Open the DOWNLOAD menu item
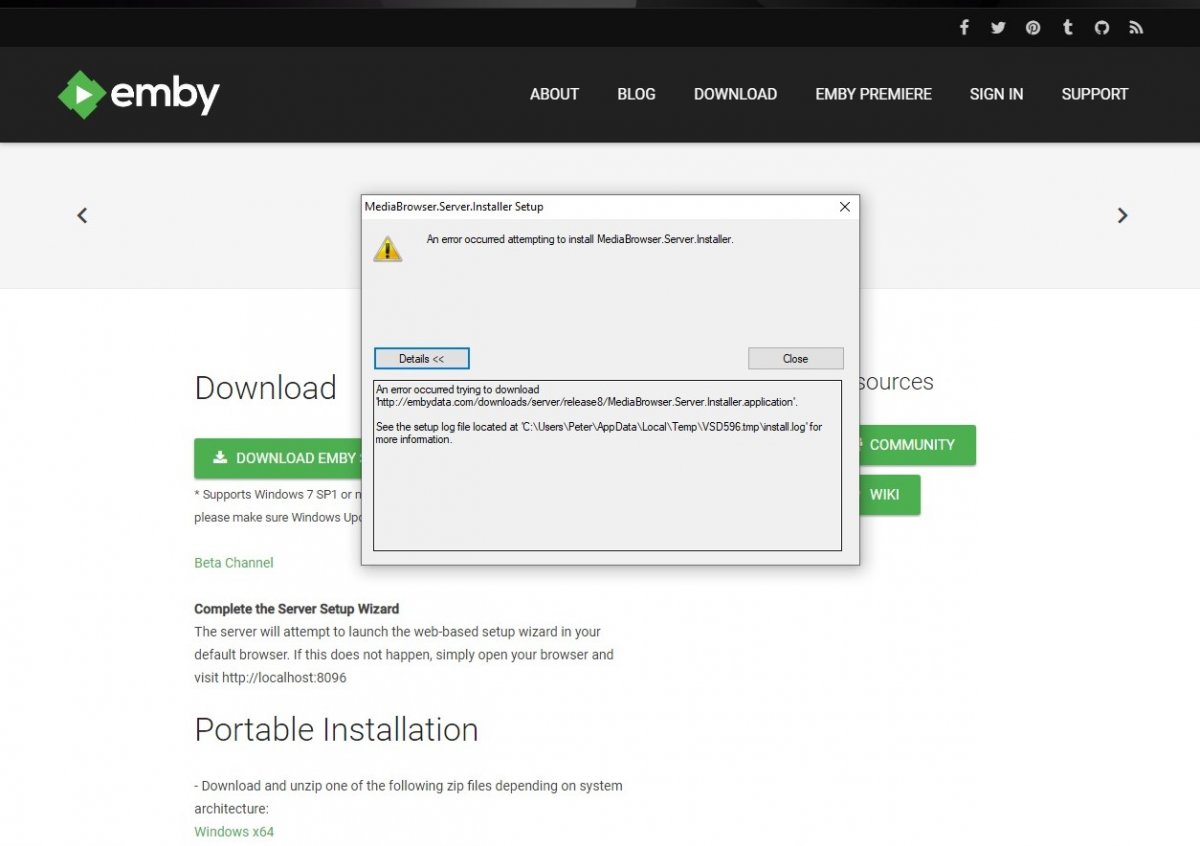The width and height of the screenshot is (1200, 846). [735, 94]
